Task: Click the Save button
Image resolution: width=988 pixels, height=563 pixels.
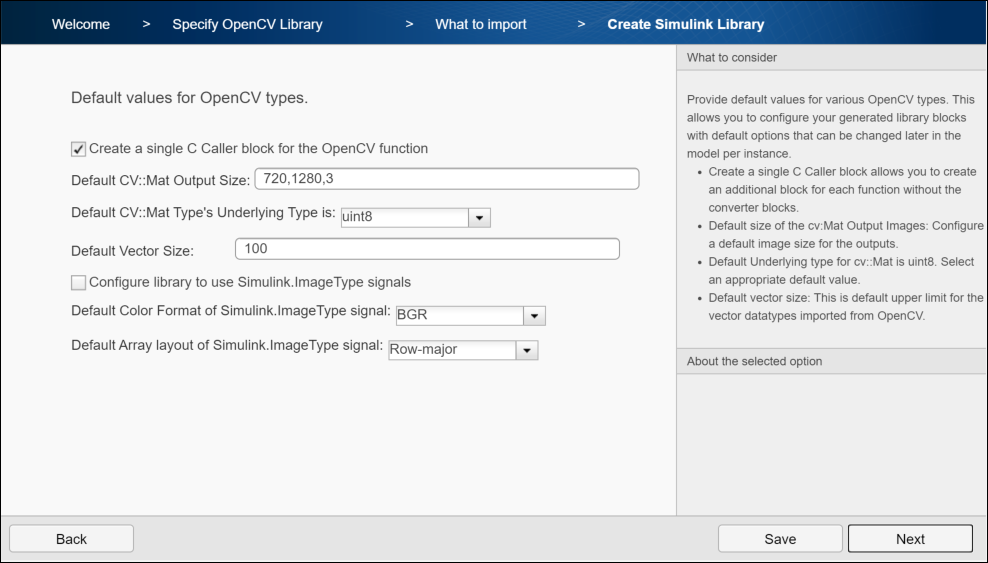Action: pos(780,539)
